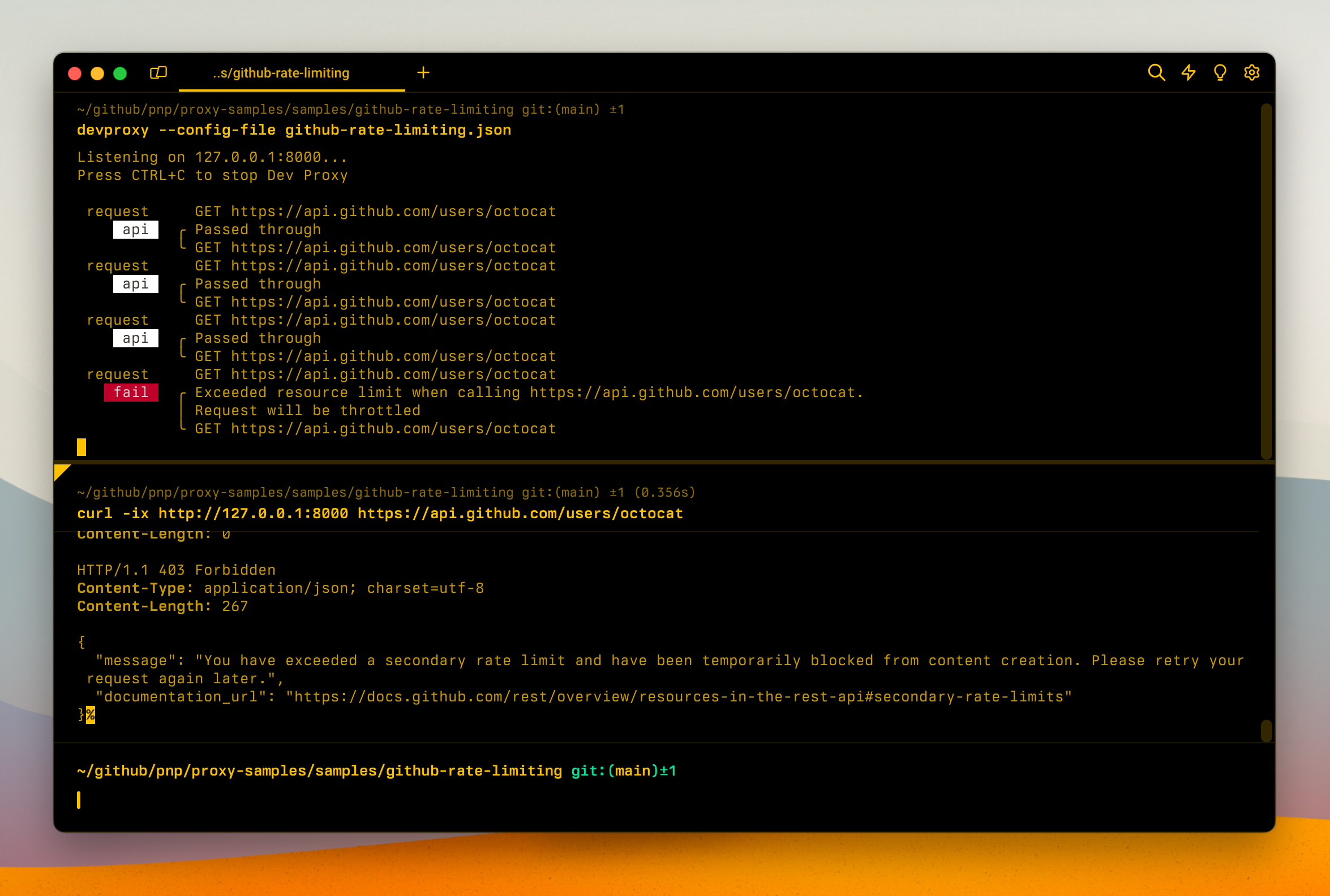This screenshot has height=896, width=1330.
Task: Click the overlapping-windows icon beside the traffic lights
Action: coord(159,72)
